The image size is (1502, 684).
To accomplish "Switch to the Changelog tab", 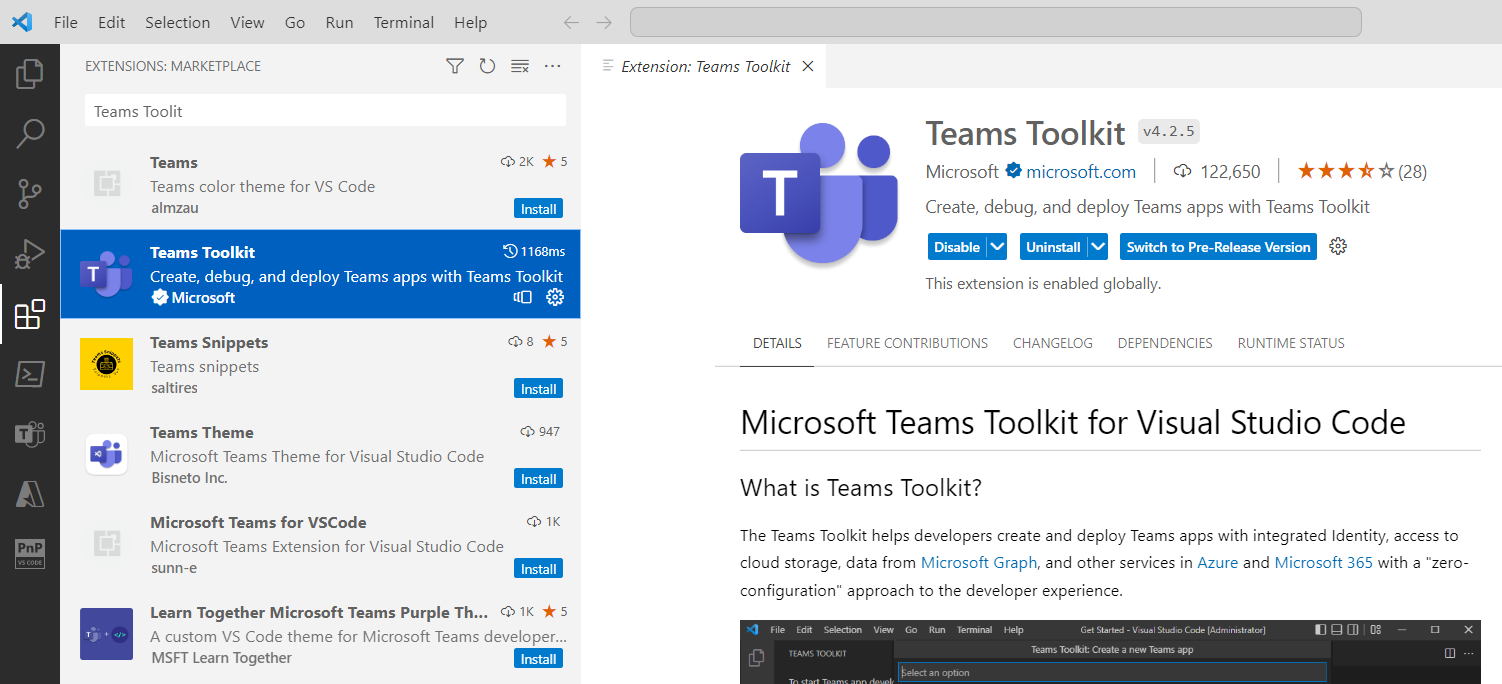I will [x=1052, y=343].
